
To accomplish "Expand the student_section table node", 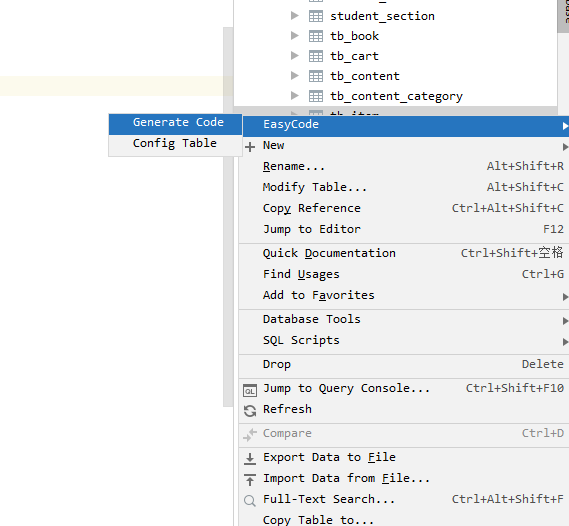I will click(x=295, y=16).
